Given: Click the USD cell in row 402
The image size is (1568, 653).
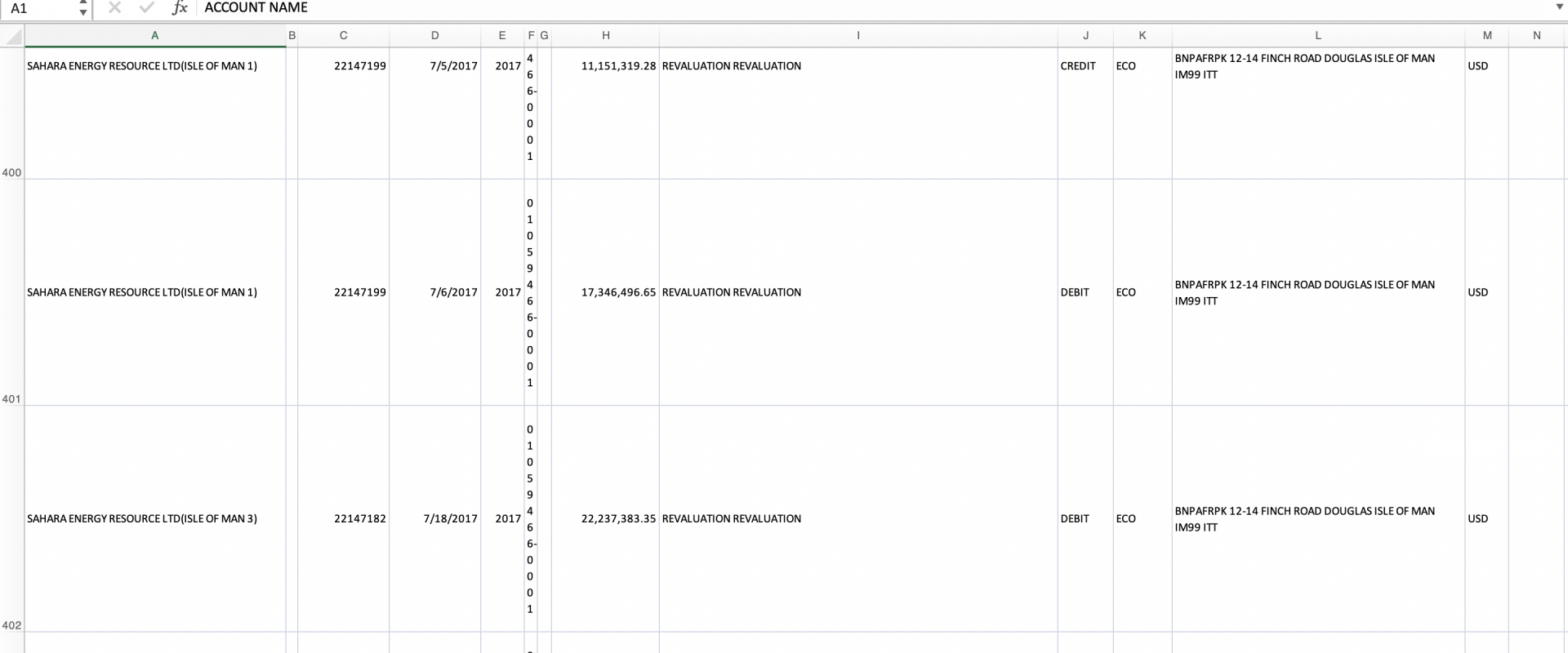Looking at the screenshot, I should point(1486,518).
